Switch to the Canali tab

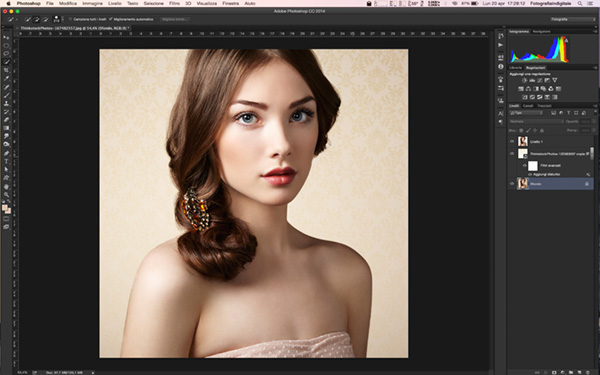click(528, 106)
